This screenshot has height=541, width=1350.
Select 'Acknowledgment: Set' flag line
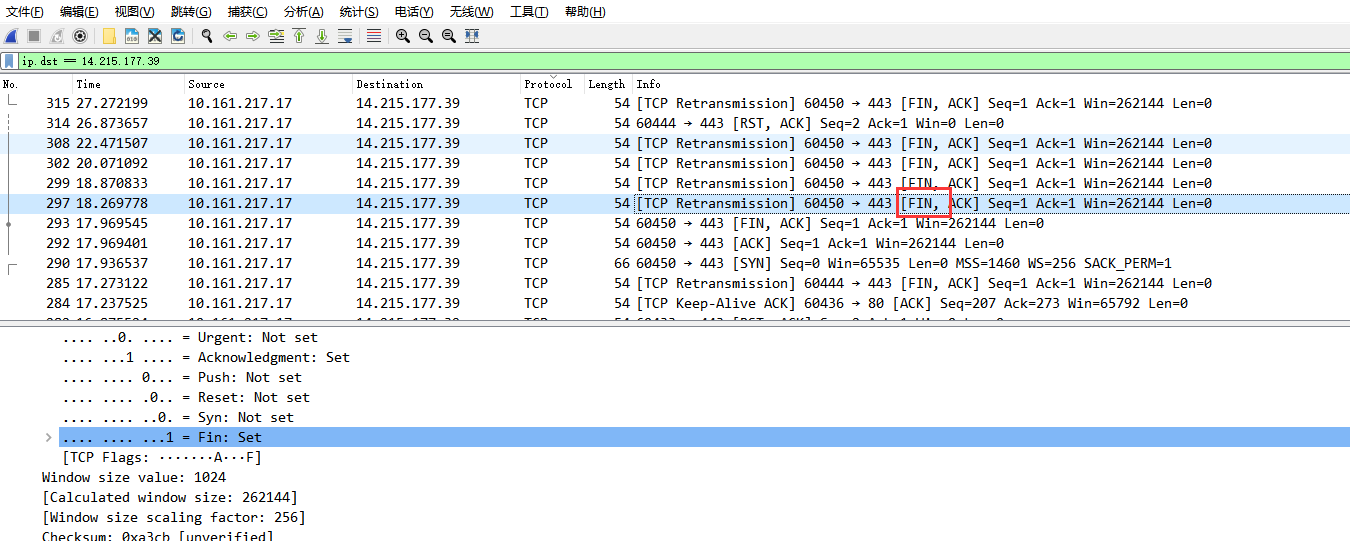tap(206, 357)
